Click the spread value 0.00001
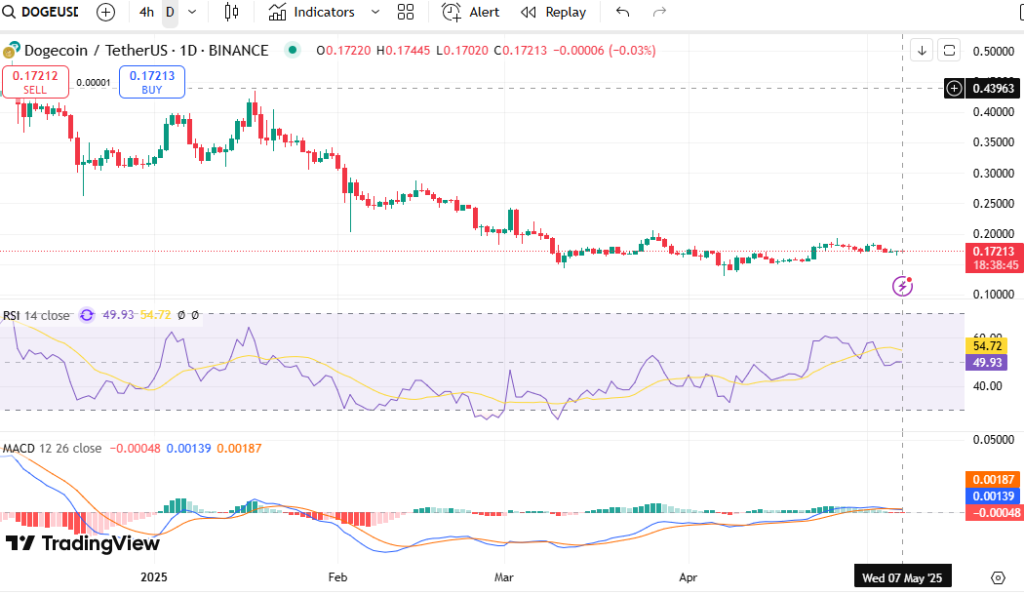Viewport: 1024px width, 595px height. point(93,82)
